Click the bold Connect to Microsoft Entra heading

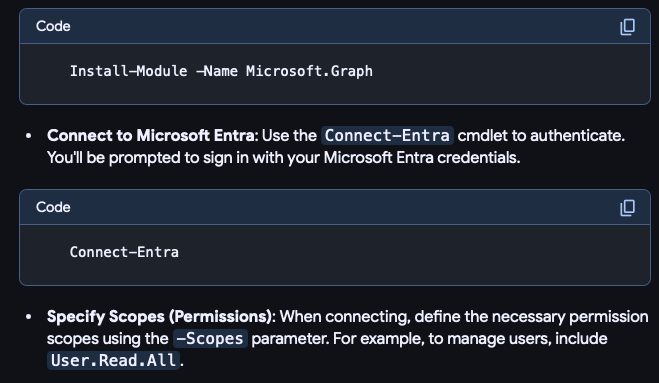click(150, 135)
